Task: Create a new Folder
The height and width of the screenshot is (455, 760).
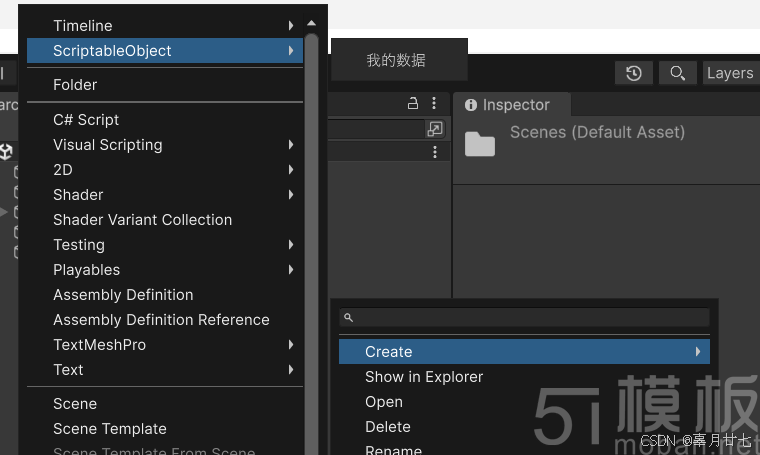Action: click(x=165, y=85)
